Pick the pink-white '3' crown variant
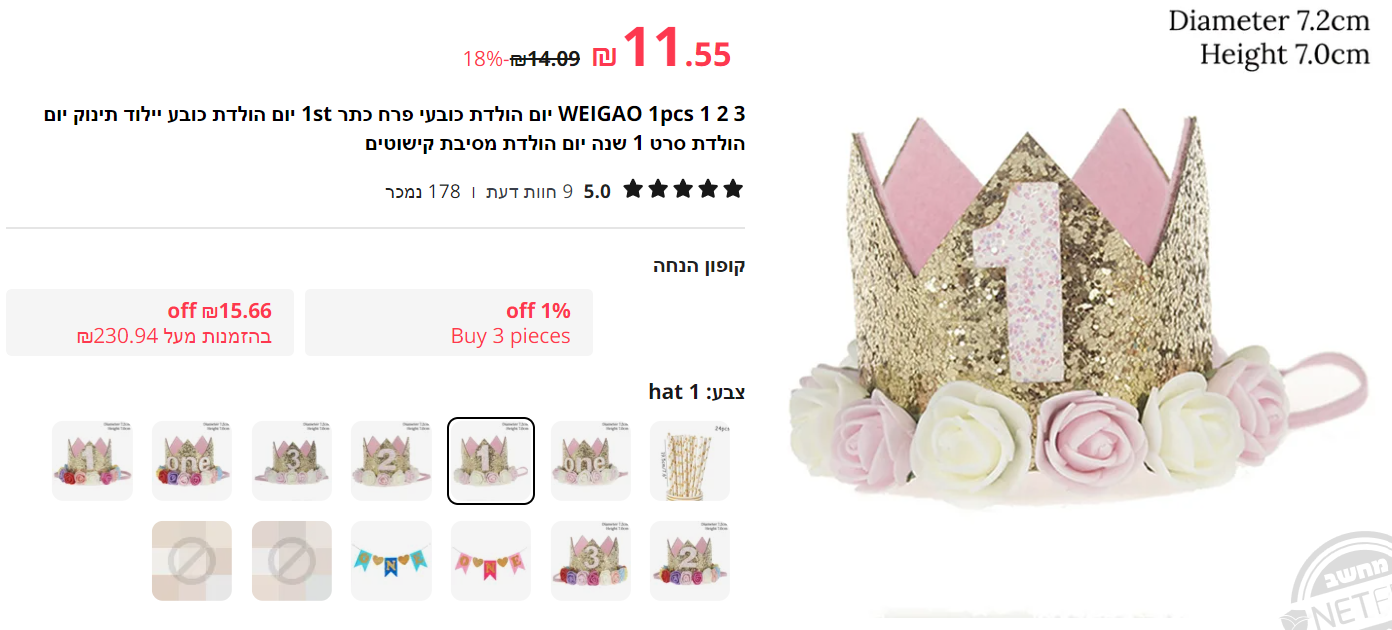Image resolution: width=1392 pixels, height=630 pixels. click(292, 461)
